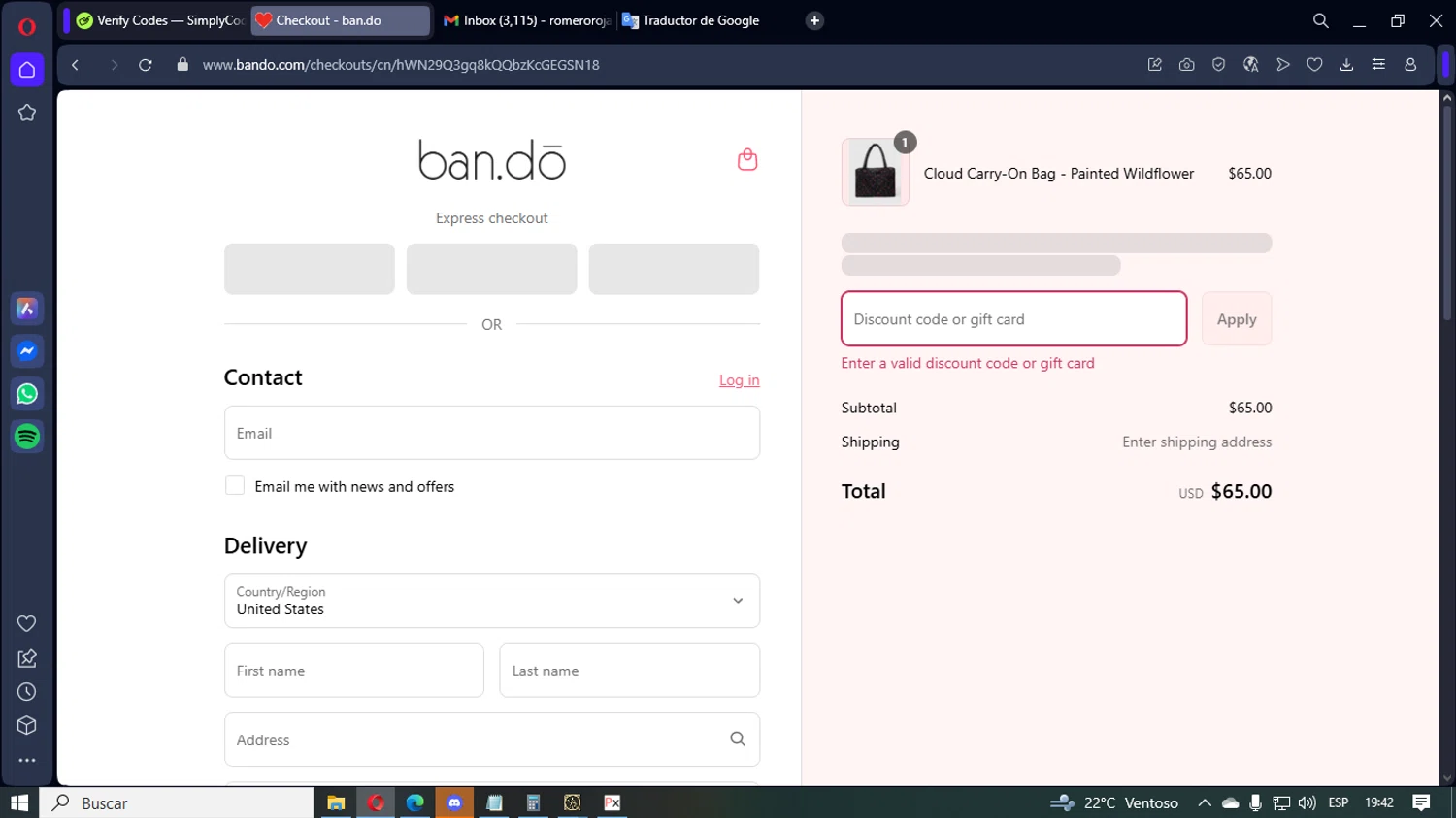Open the profile account icon
The image size is (1456, 818).
pos(1410,65)
